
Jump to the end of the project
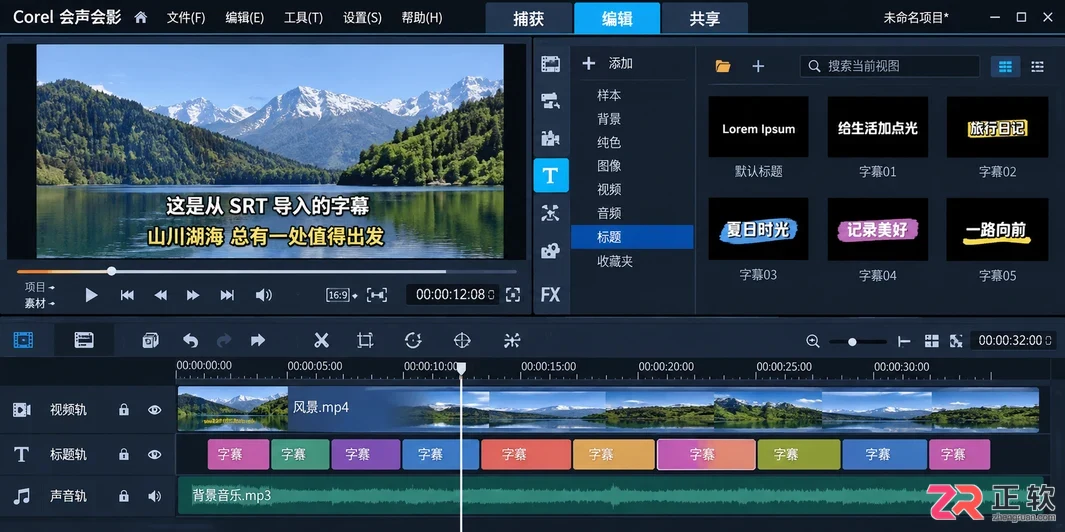(x=227, y=295)
